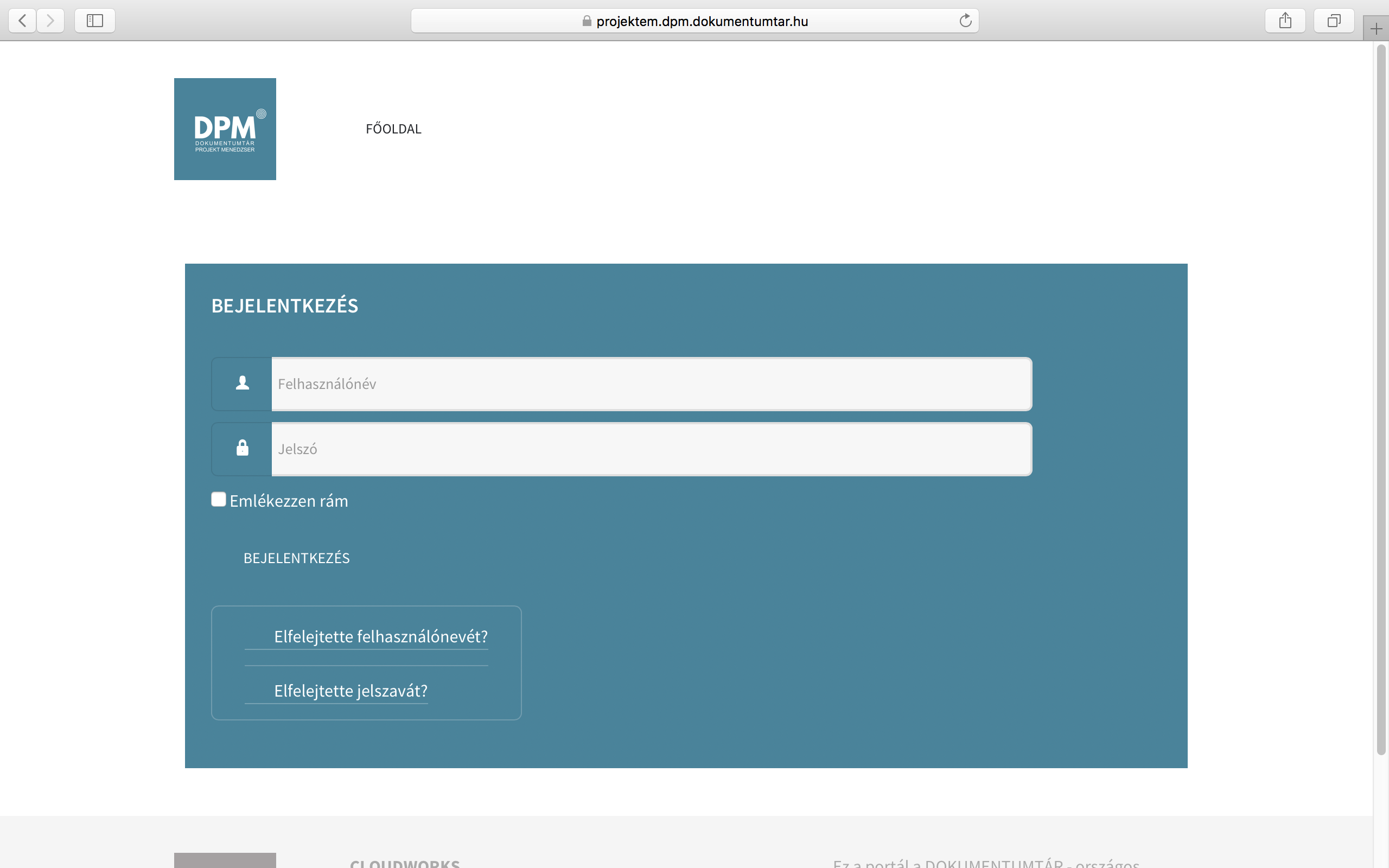Viewport: 1389px width, 868px height.
Task: Click the CLOUDWORKS footer heading
Action: pos(405,863)
